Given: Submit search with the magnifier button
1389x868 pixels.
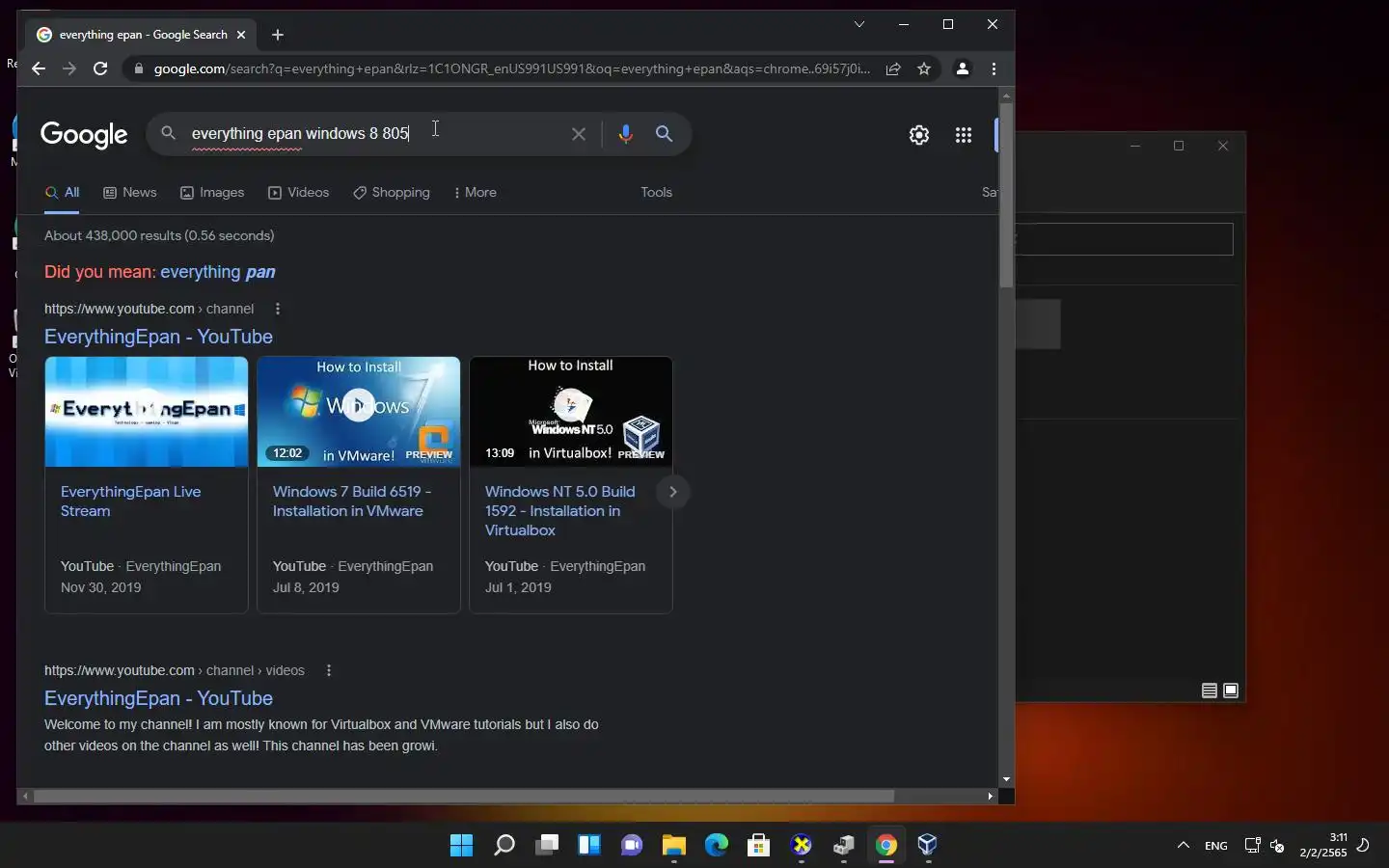Looking at the screenshot, I should coord(664,134).
